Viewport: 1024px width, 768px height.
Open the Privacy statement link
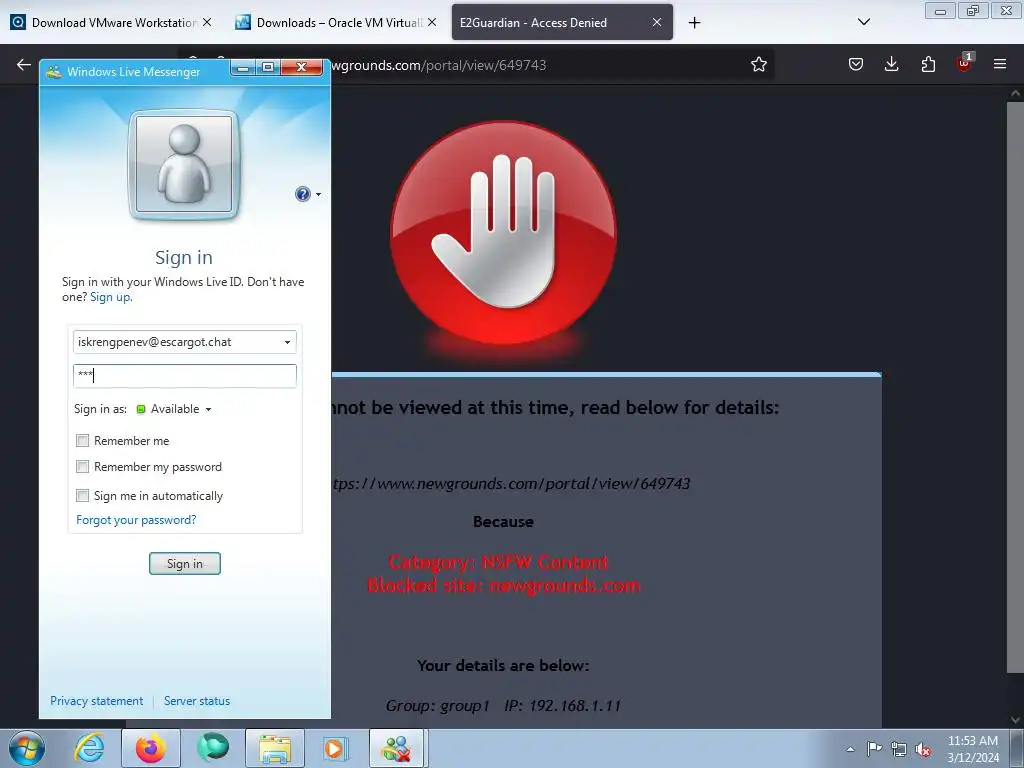pyautogui.click(x=97, y=701)
